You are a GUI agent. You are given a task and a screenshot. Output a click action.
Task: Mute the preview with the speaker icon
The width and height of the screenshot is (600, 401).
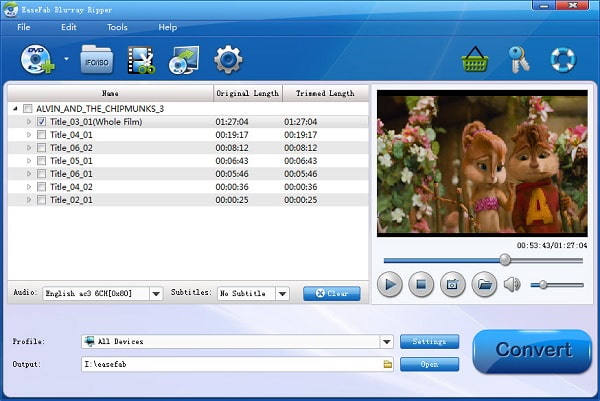(x=512, y=284)
